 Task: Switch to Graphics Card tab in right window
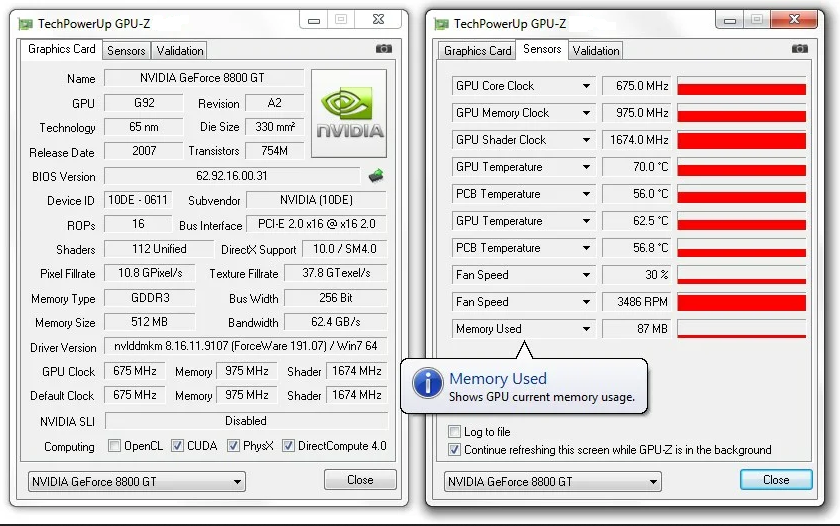(x=477, y=51)
